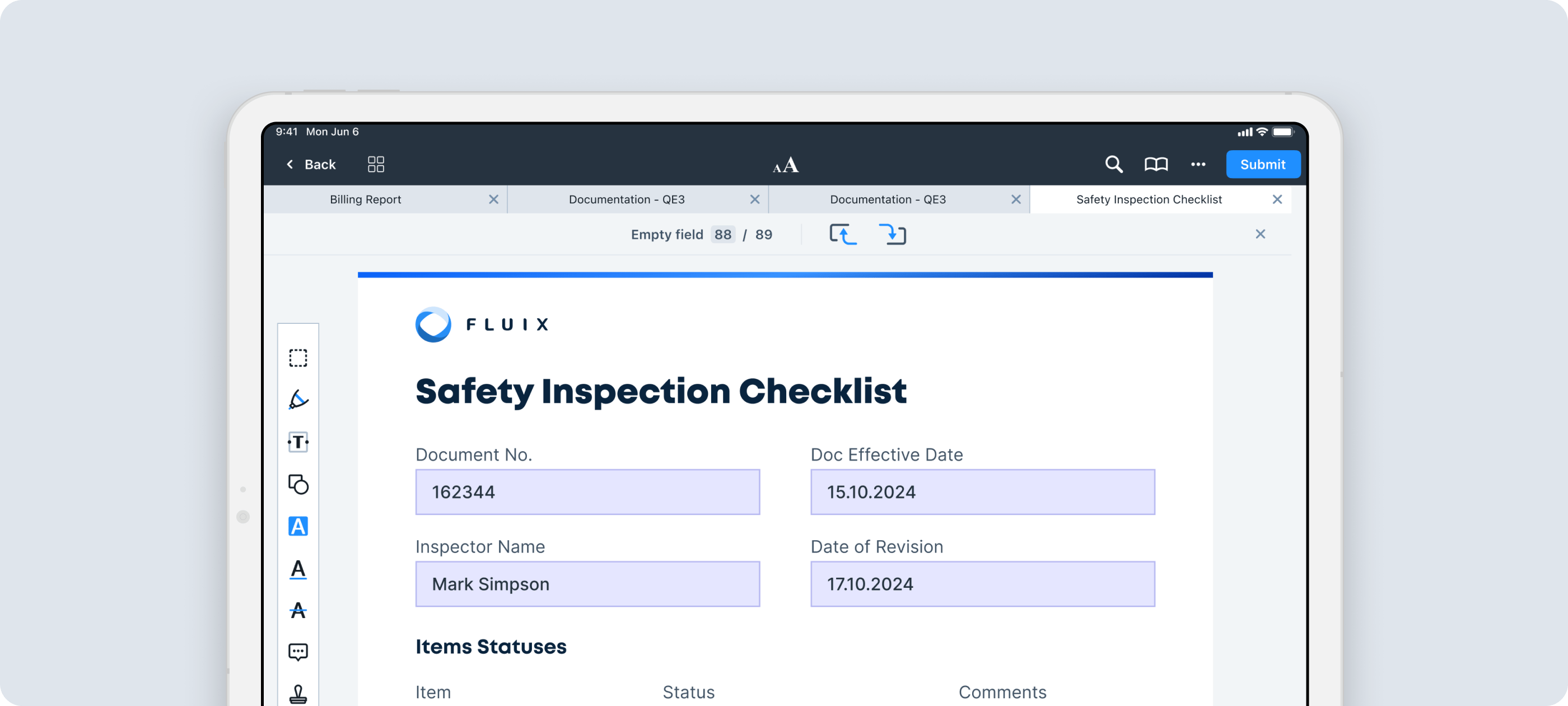Open the text size AA control

tap(785, 165)
